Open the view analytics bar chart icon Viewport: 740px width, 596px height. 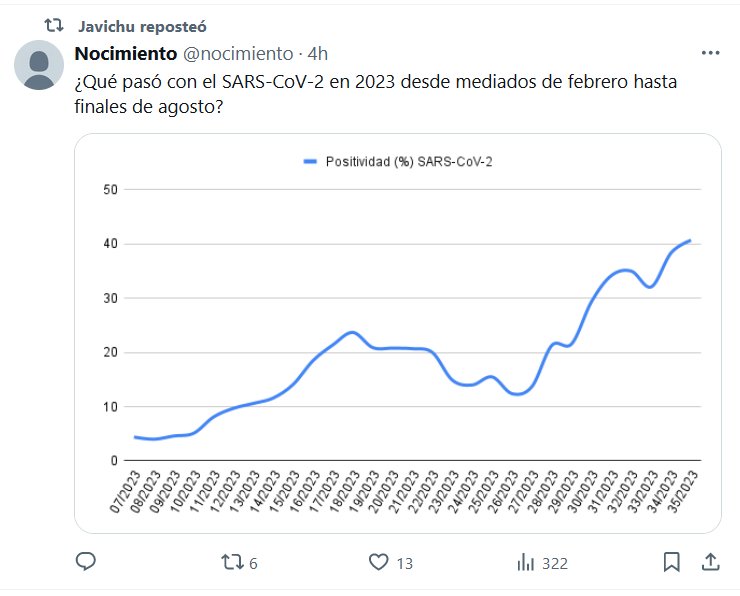pos(525,563)
